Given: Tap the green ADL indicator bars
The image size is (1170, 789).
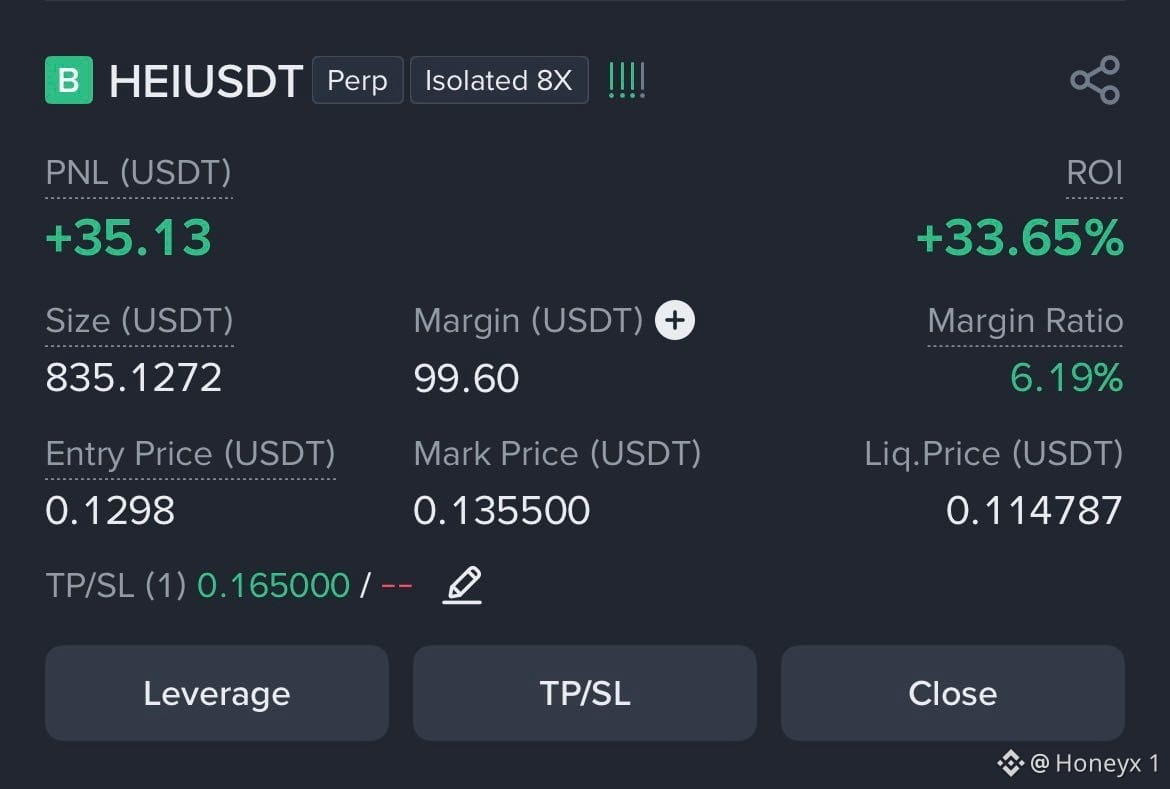Looking at the screenshot, I should click(626, 80).
